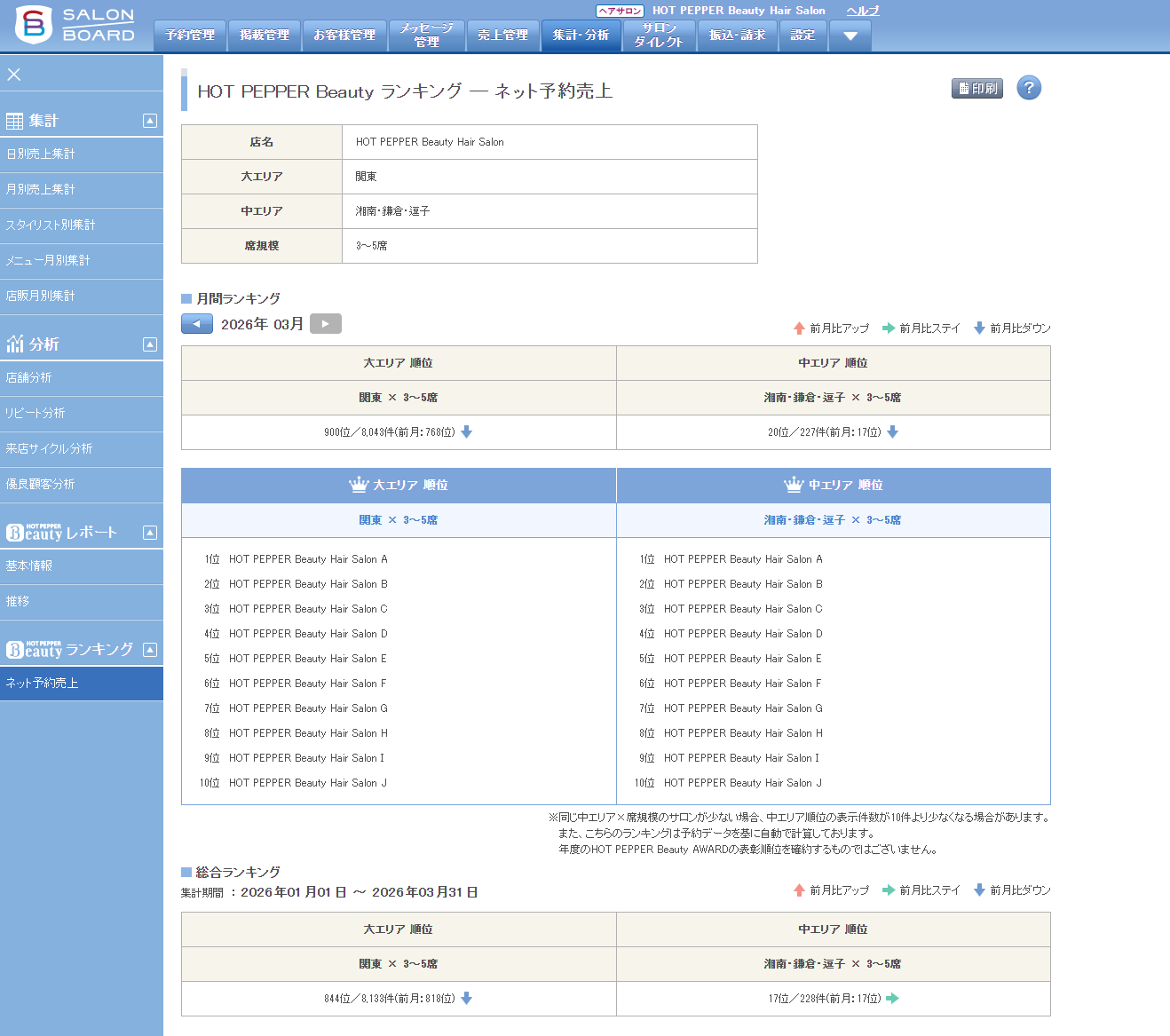Open the 振込・請求 tab

738,36
